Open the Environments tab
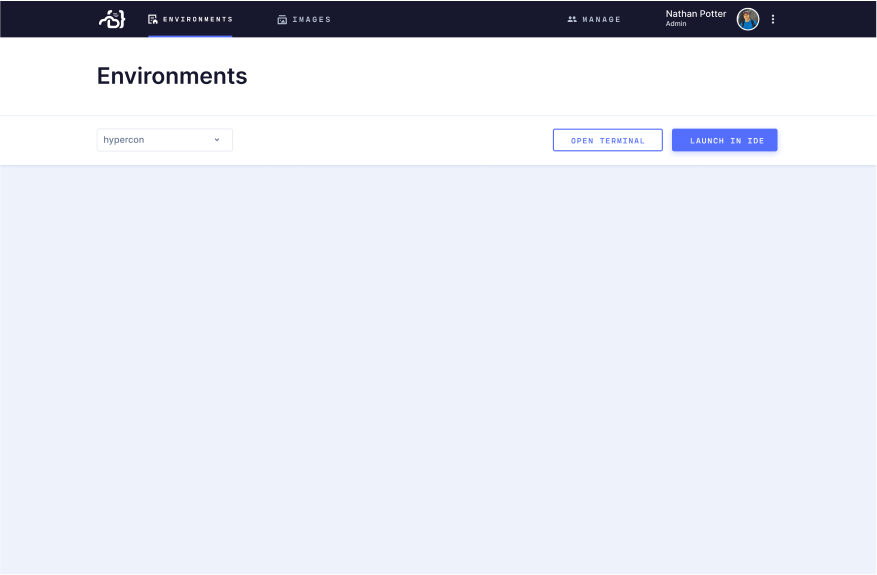The width and height of the screenshot is (877, 575). coord(190,19)
